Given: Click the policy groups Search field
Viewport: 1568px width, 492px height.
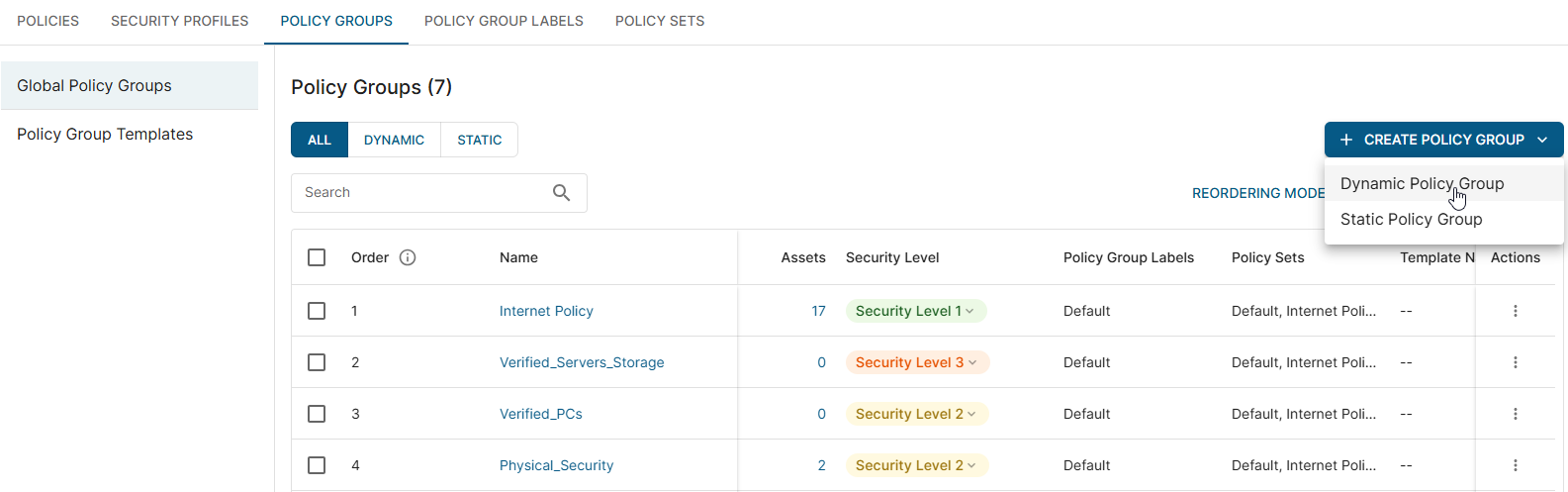Looking at the screenshot, I should point(420,193).
